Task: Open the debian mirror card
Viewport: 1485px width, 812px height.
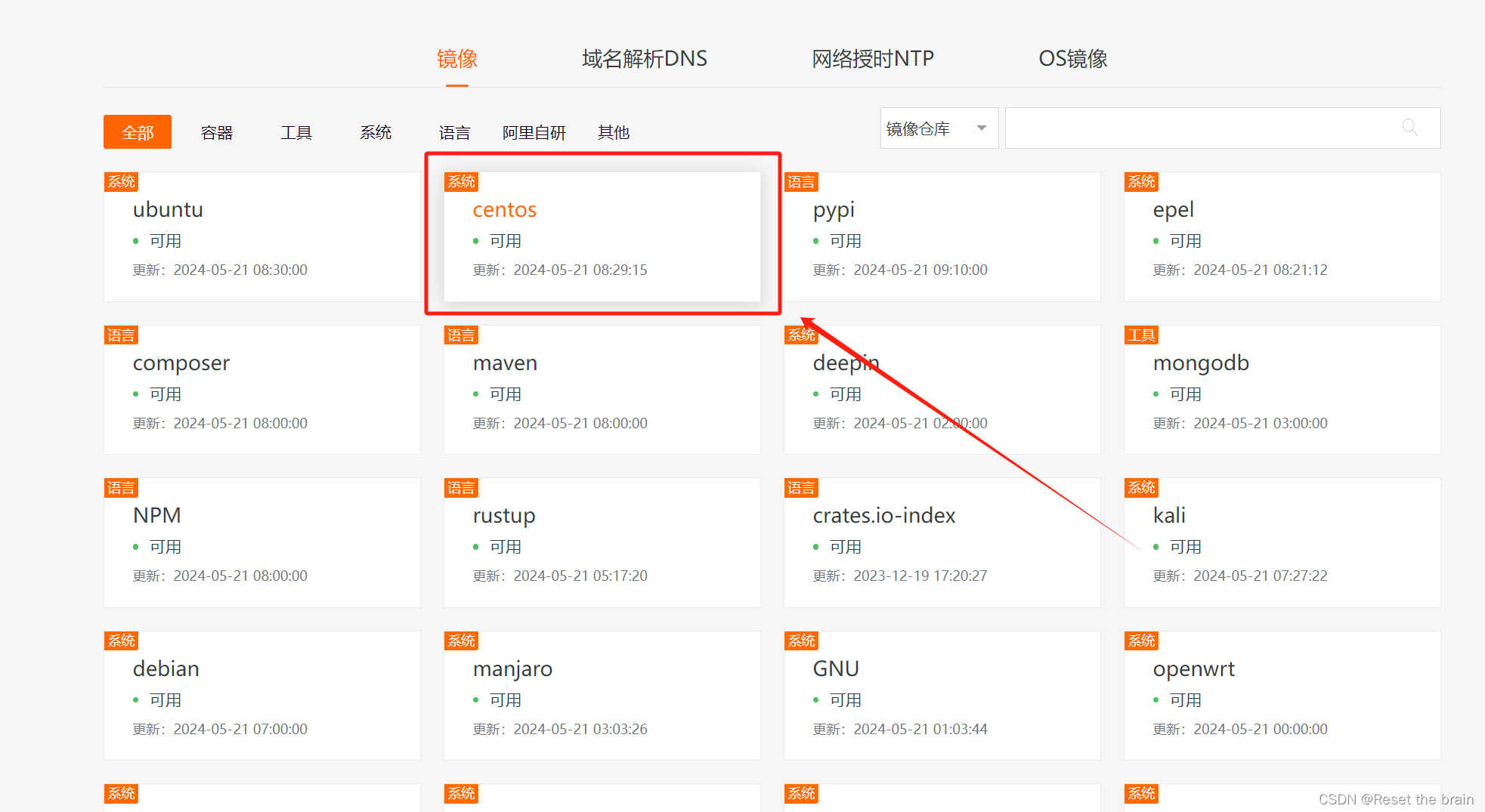Action: [x=262, y=696]
